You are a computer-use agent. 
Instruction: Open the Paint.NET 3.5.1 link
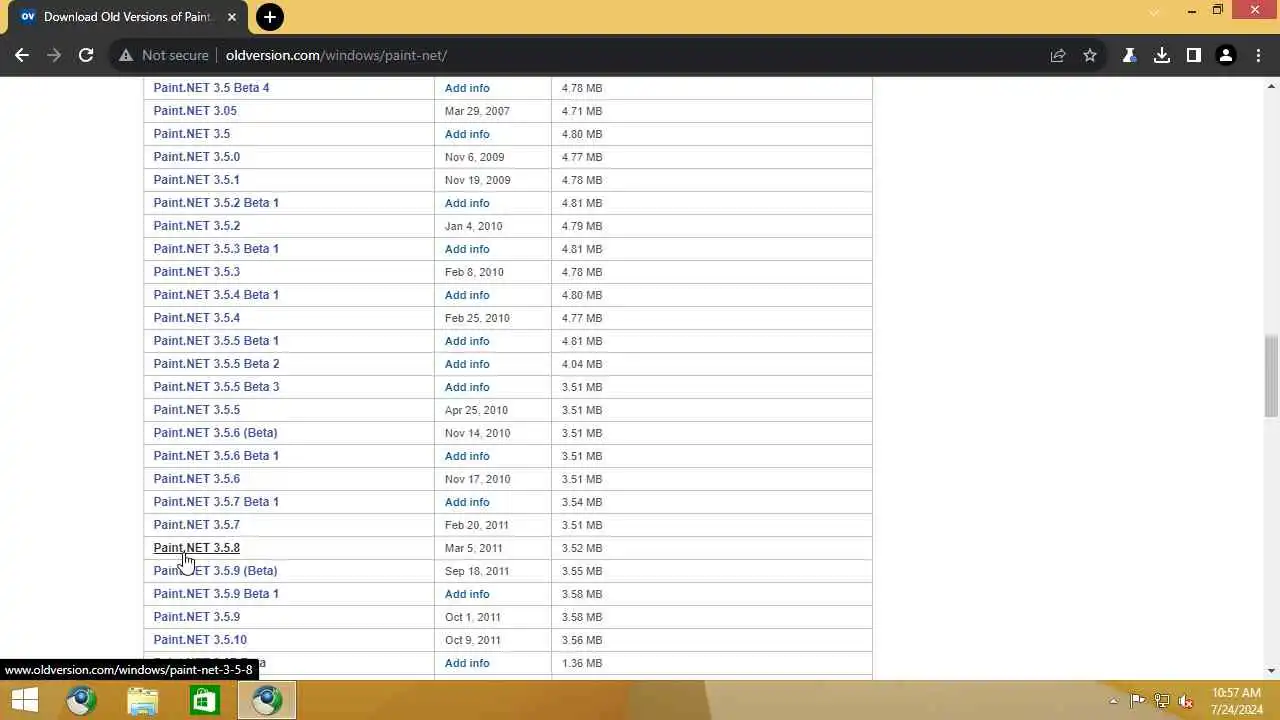tap(196, 180)
